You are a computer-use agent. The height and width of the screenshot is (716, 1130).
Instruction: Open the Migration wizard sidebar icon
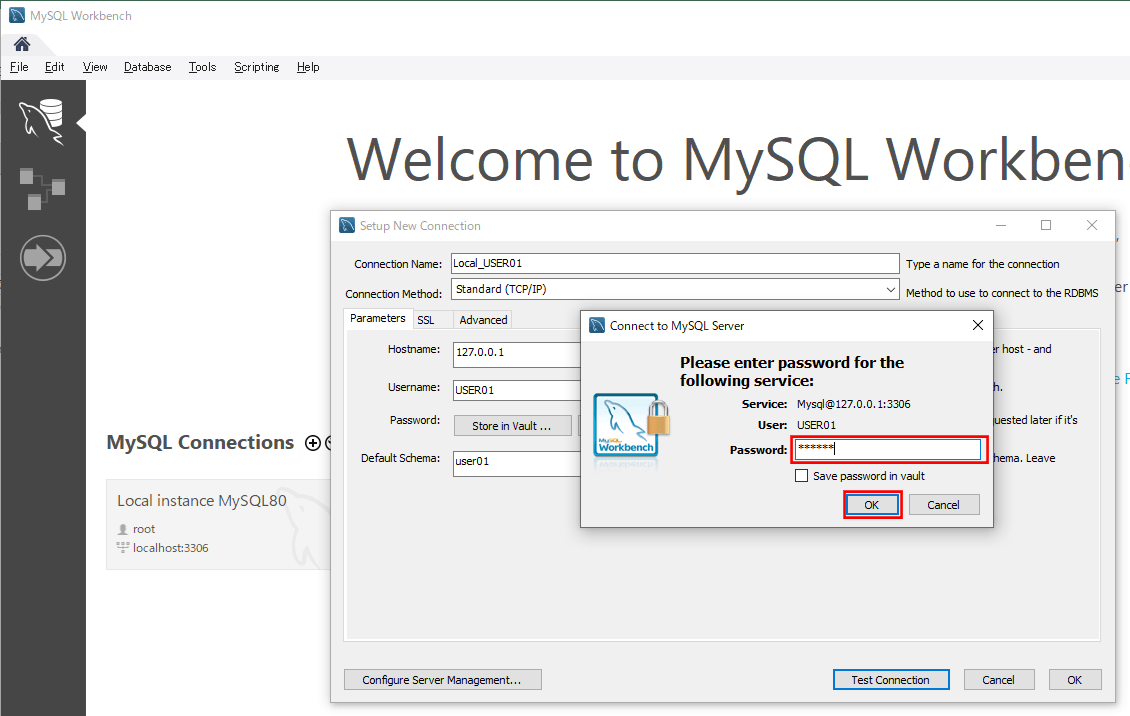(x=42, y=259)
